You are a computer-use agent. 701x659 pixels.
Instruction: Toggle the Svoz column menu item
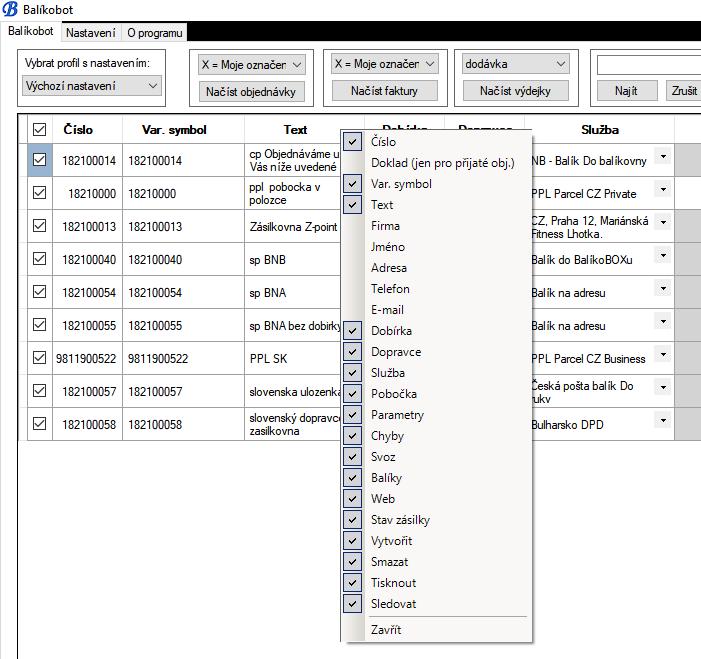click(437, 457)
